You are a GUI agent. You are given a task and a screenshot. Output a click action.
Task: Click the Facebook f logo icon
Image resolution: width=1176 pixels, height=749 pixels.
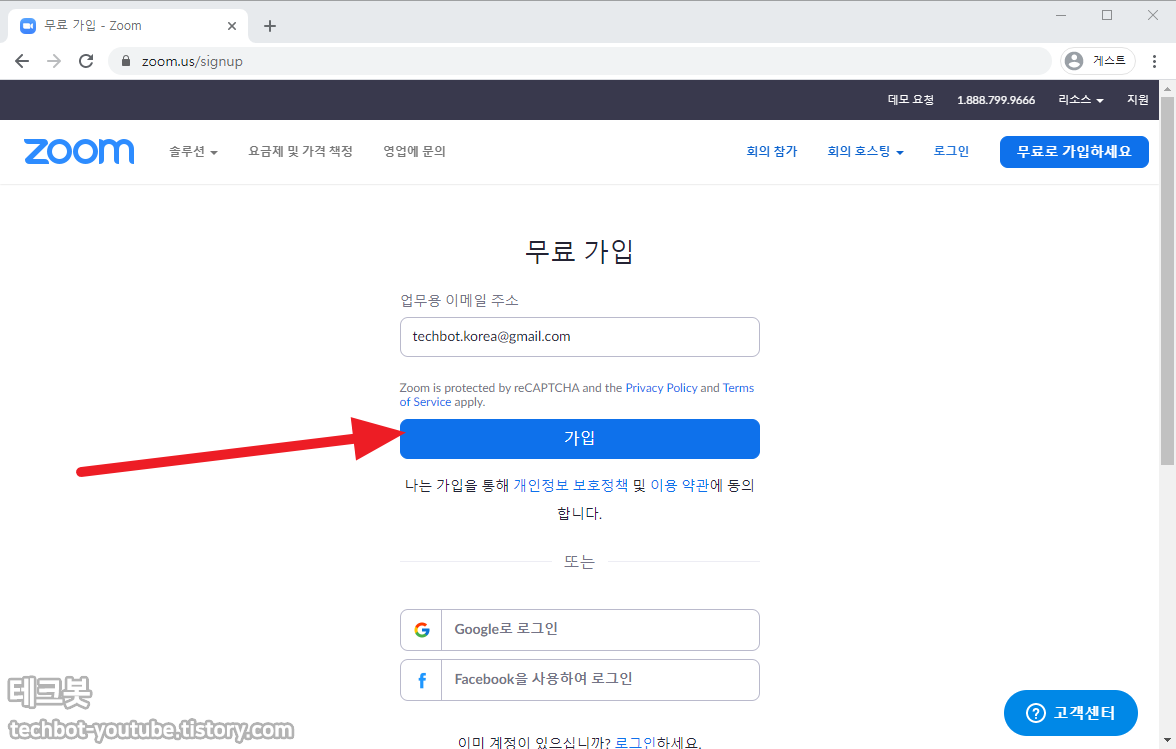pyautogui.click(x=422, y=680)
